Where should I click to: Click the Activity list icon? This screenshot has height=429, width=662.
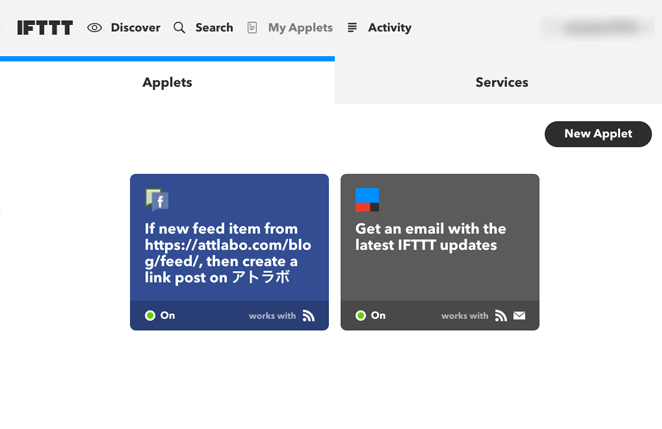(352, 28)
